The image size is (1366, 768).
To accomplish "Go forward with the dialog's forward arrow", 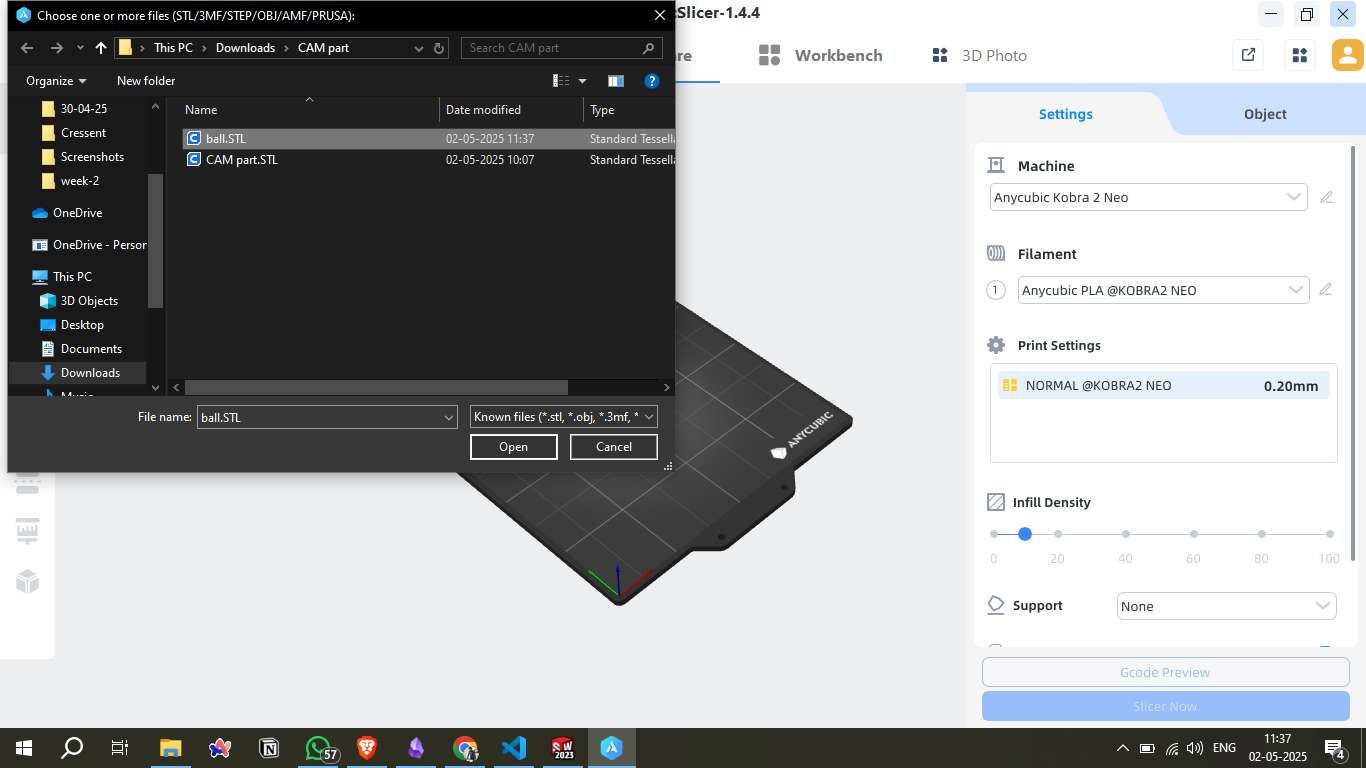I will tap(57, 48).
